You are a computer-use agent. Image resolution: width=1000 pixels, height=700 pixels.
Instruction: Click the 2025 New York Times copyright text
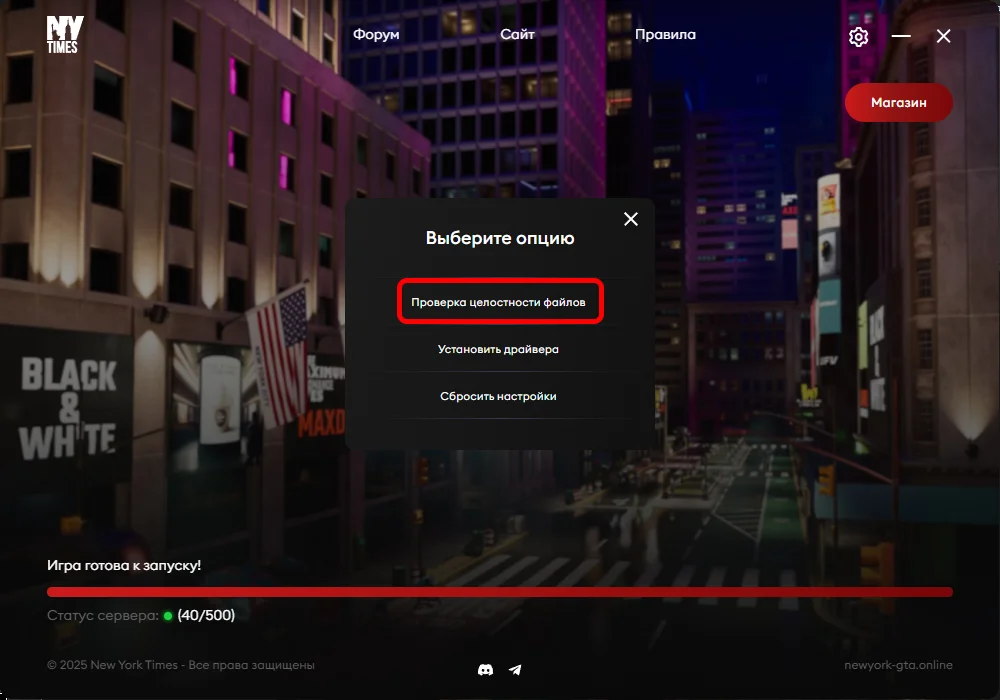181,665
